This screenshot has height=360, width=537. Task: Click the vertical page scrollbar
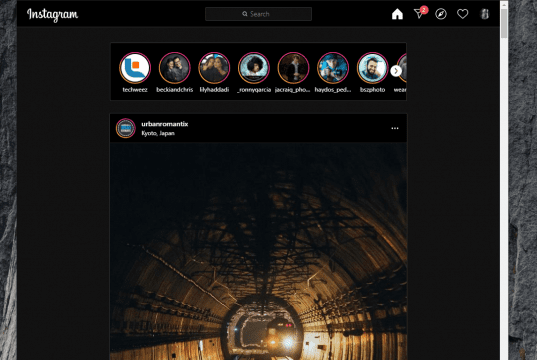coord(504,180)
